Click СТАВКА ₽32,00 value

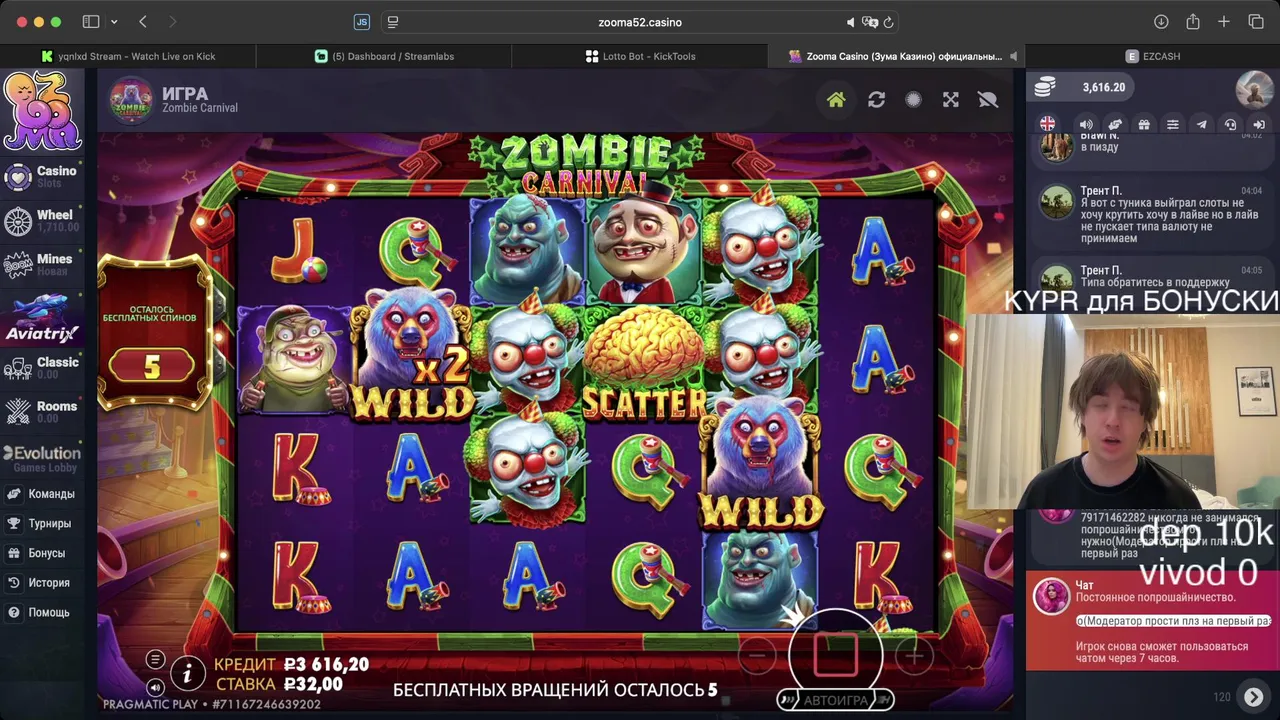pos(313,684)
